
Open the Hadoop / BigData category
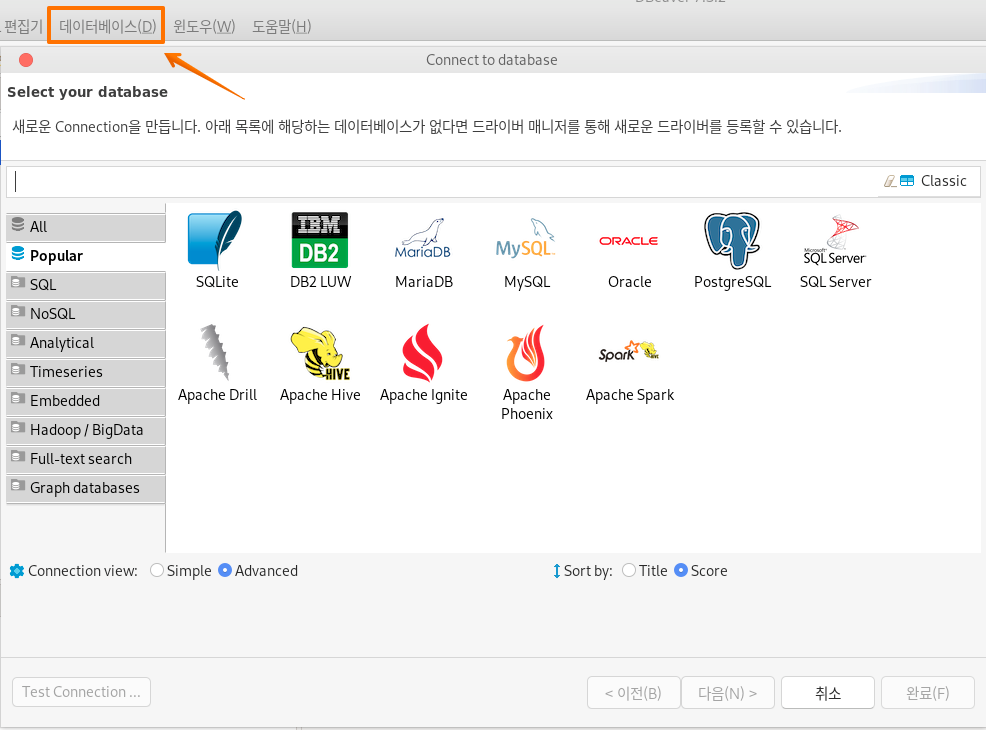pos(86,430)
